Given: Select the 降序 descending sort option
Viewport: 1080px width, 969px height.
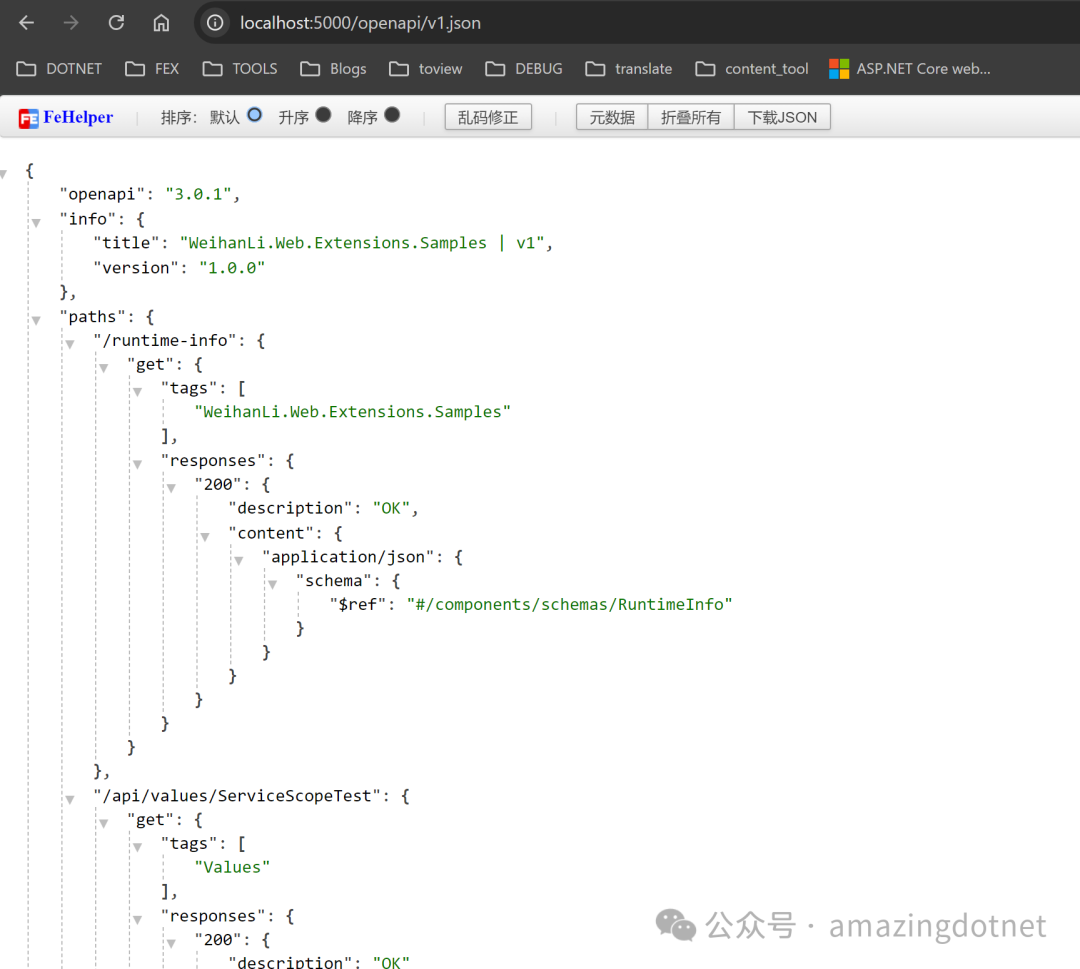Looking at the screenshot, I should [392, 116].
